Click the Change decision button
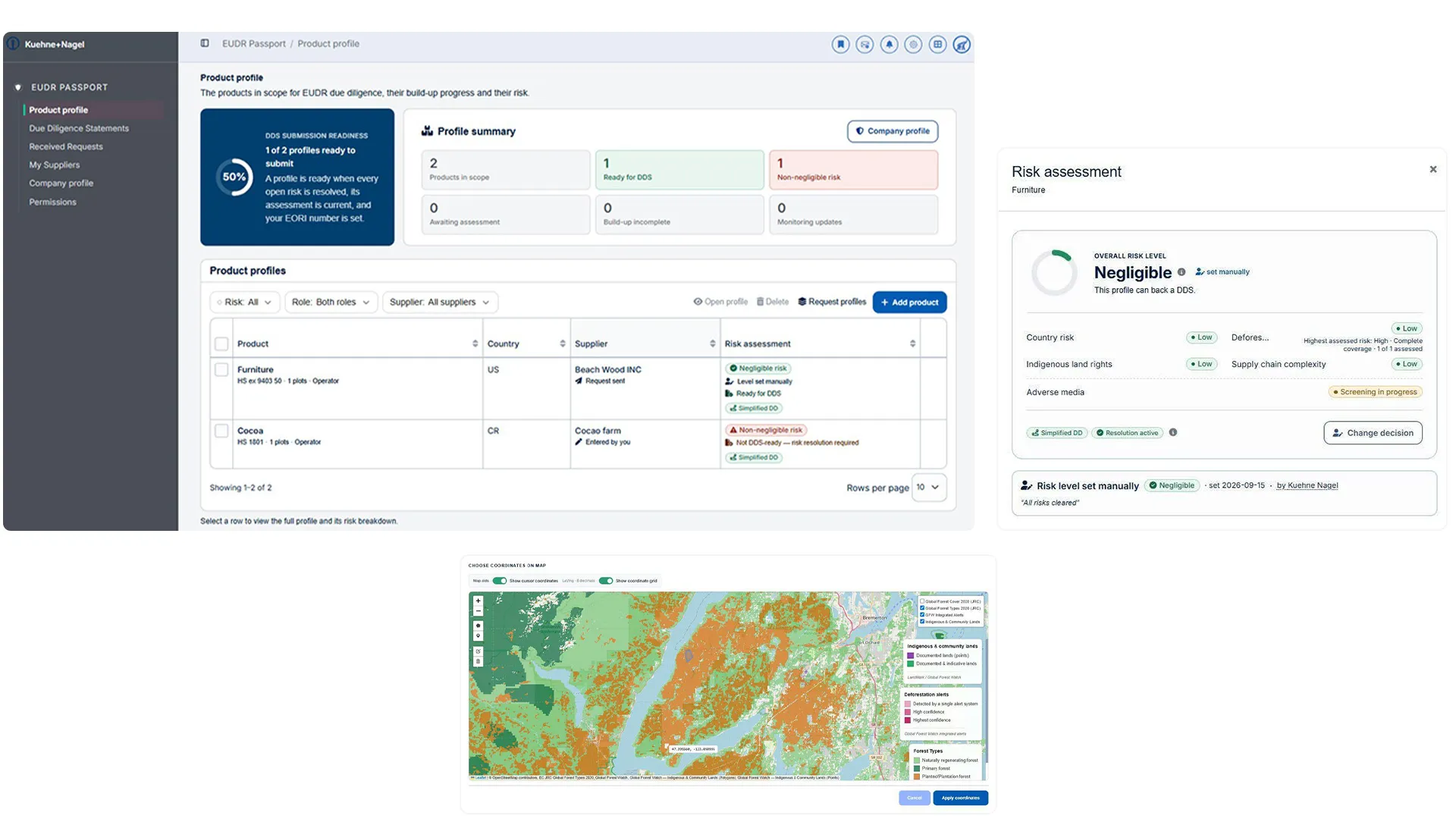 click(1373, 433)
